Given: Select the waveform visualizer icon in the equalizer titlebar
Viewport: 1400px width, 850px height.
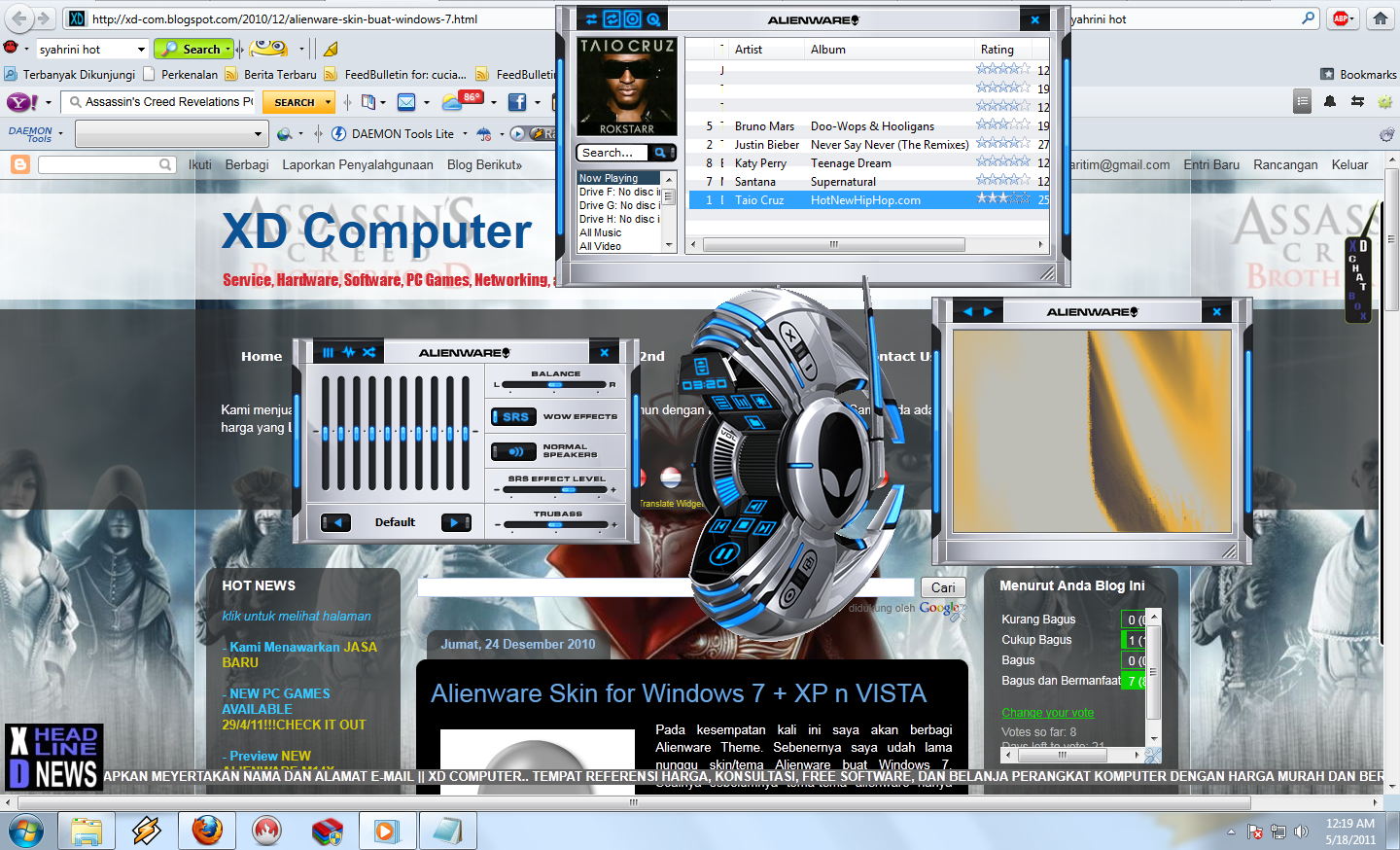Looking at the screenshot, I should 347,351.
